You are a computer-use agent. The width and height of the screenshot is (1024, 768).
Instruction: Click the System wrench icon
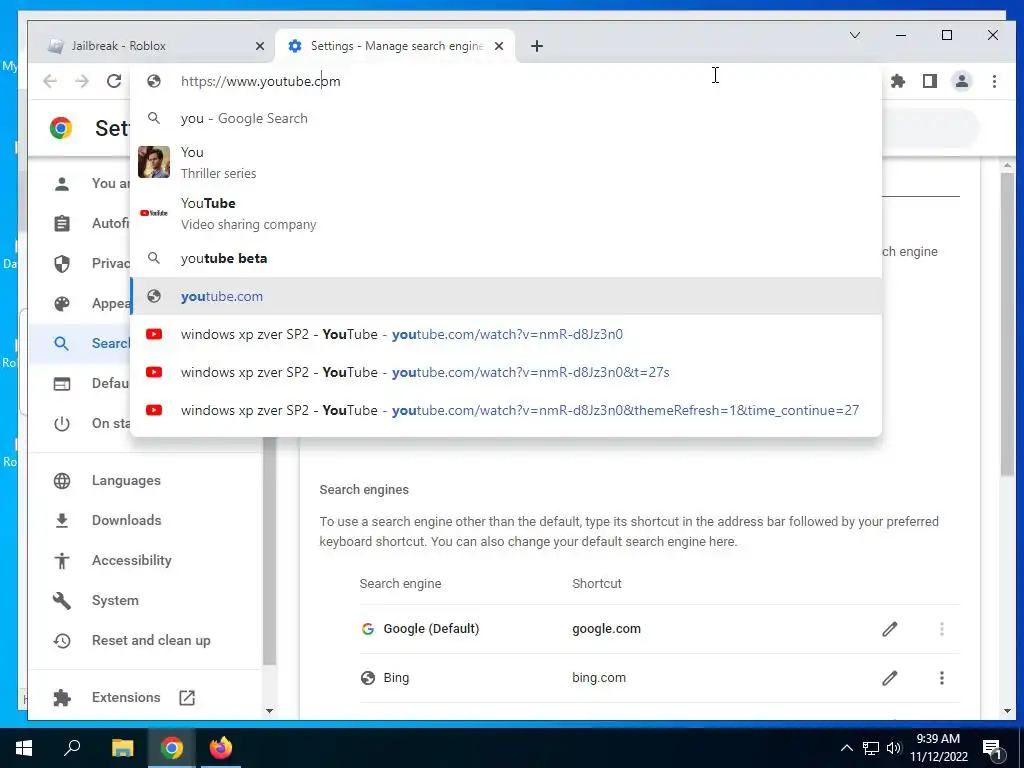pos(62,600)
